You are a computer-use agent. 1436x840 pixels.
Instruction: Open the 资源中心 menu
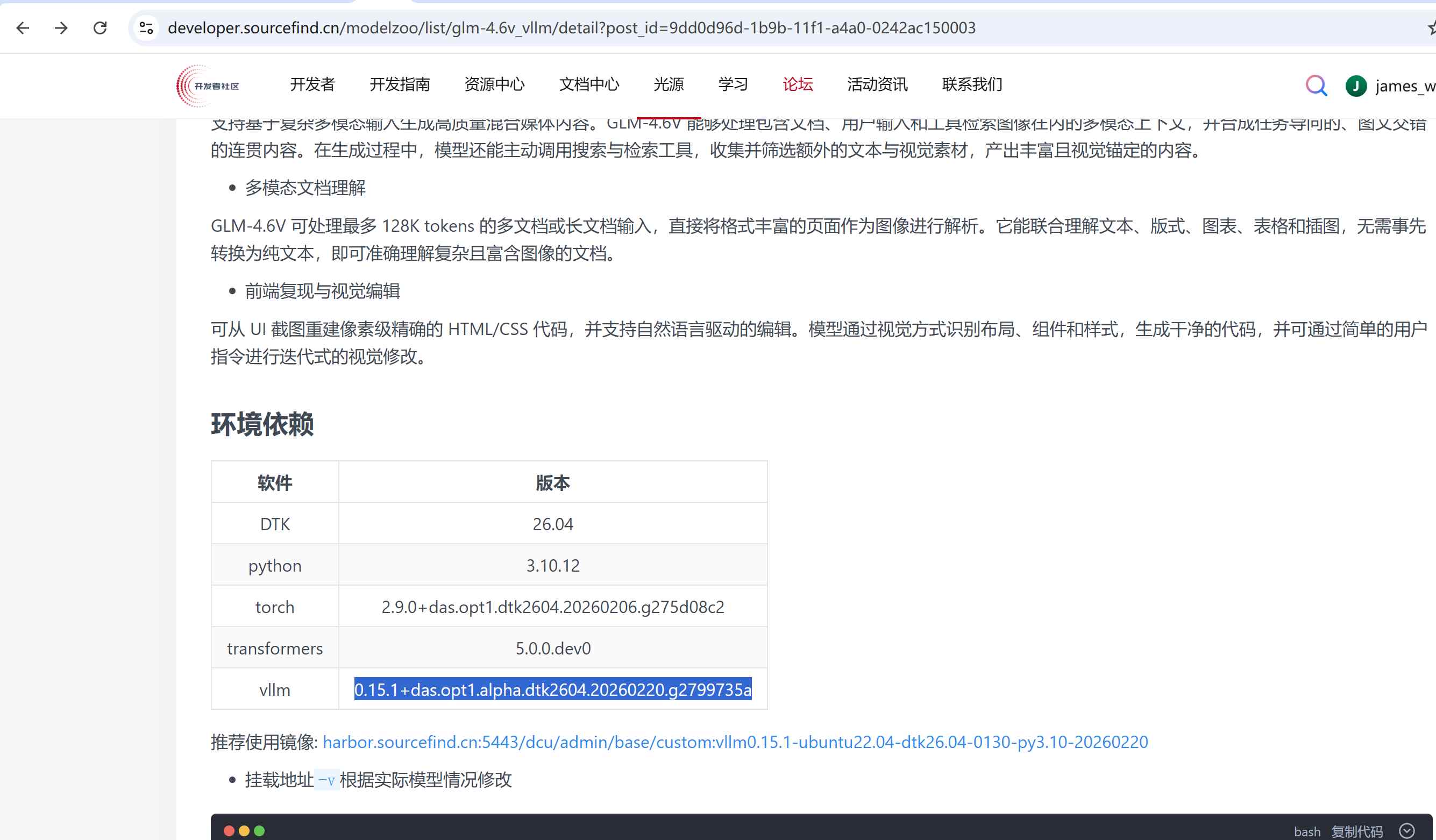[x=494, y=84]
